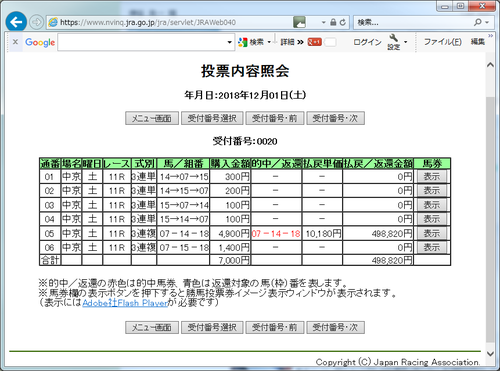The width and height of the screenshot is (500, 371).
Task: Minimize the browser window
Action: point(445,6)
